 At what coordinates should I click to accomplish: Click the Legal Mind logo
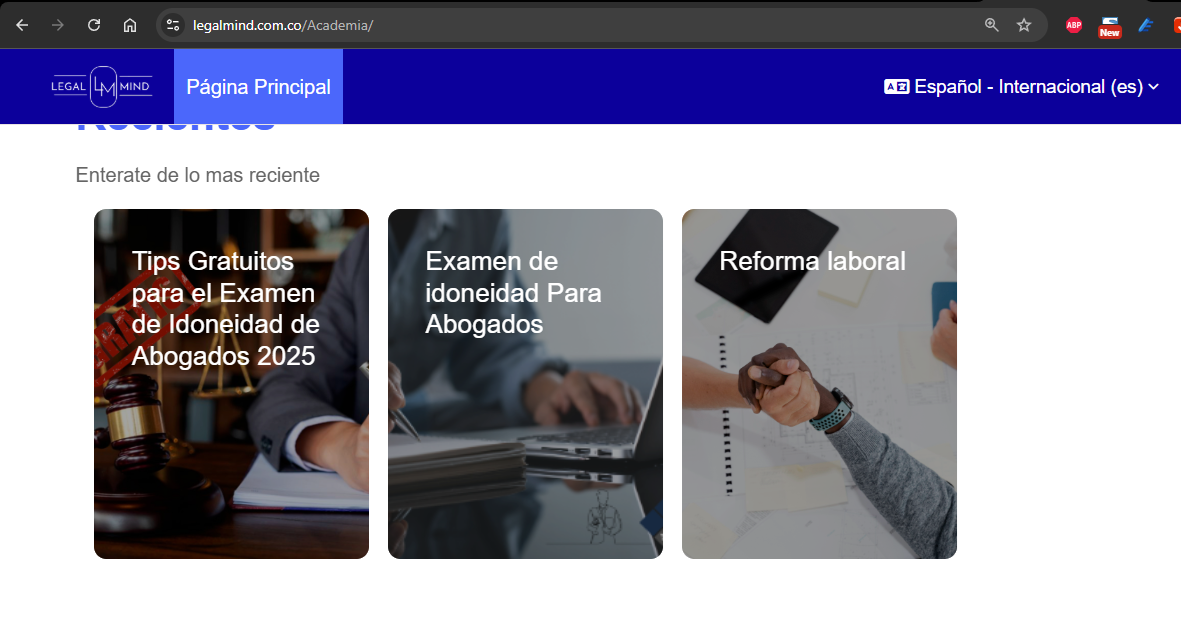[x=102, y=87]
